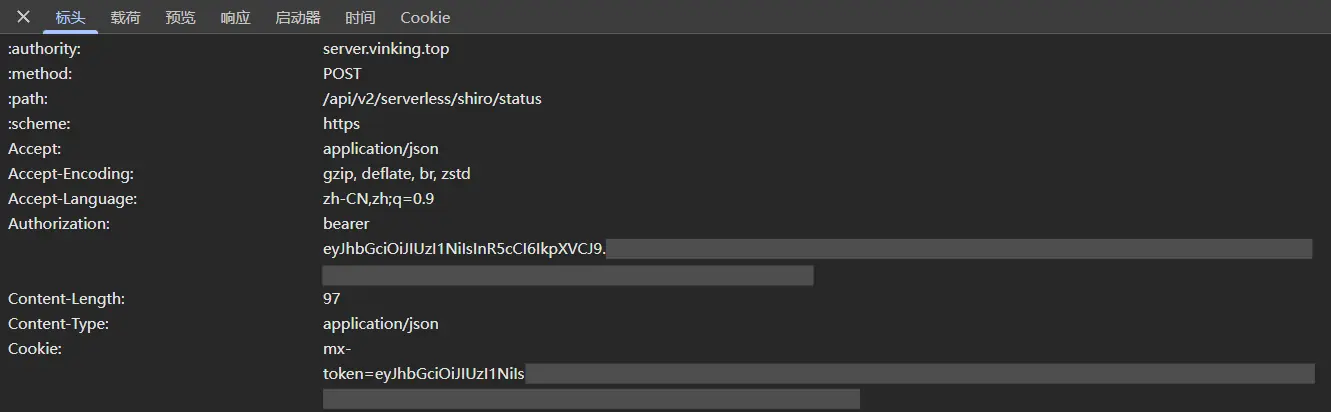Click the Cookie header name
This screenshot has height=412, width=1331.
click(x=35, y=349)
